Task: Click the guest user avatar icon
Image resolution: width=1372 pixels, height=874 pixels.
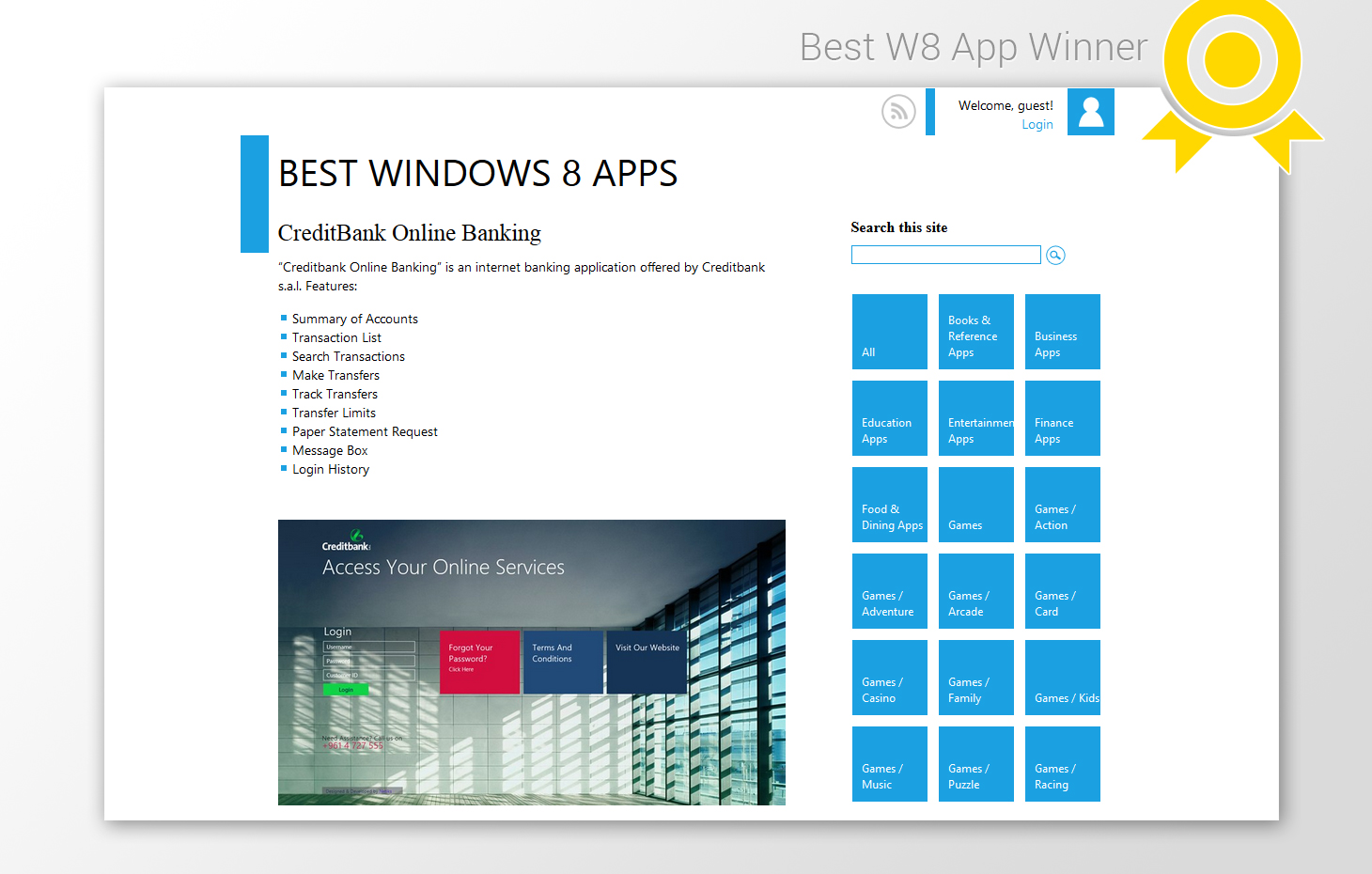Action: (1091, 112)
